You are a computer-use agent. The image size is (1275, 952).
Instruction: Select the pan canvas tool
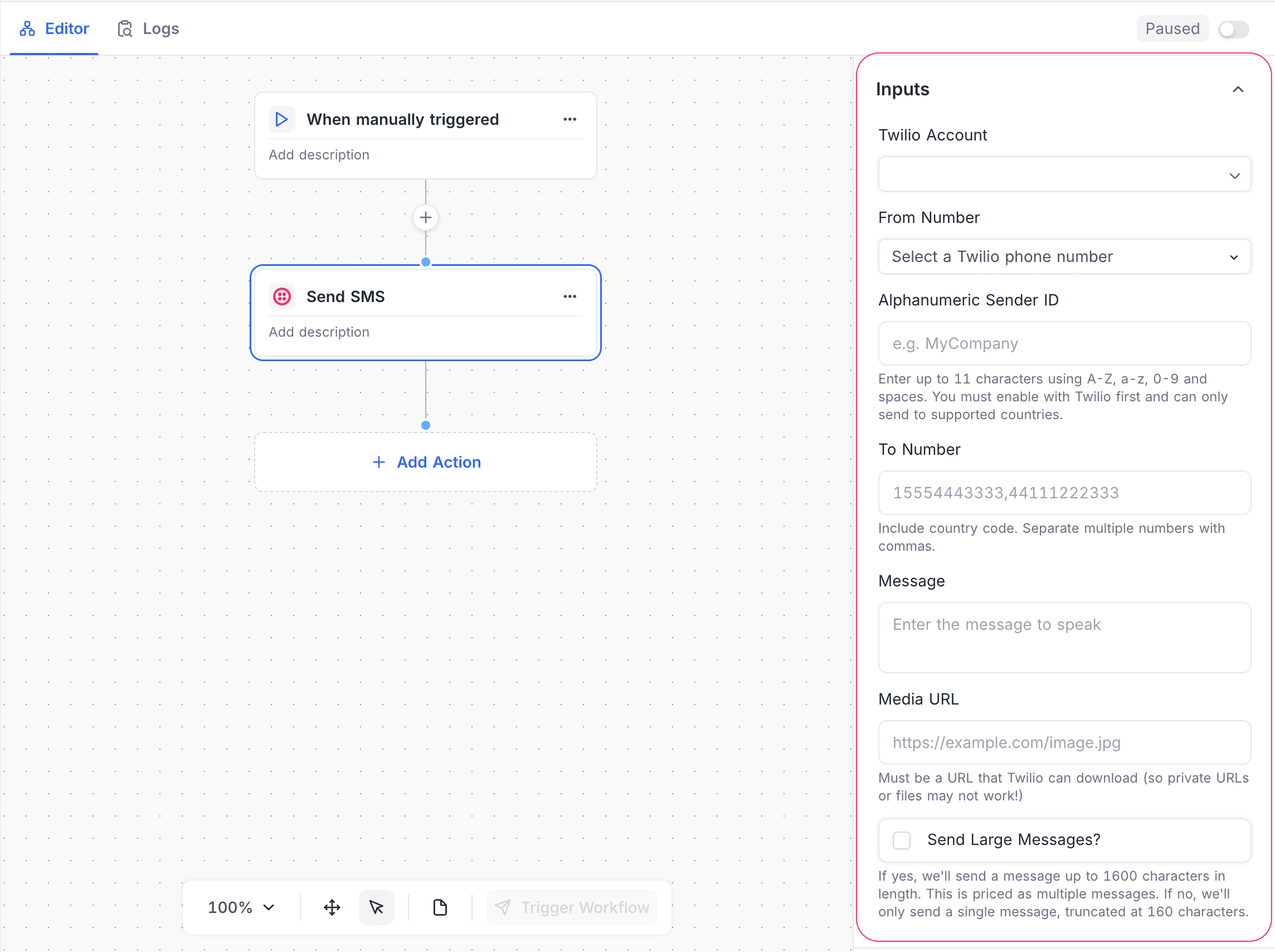point(332,907)
